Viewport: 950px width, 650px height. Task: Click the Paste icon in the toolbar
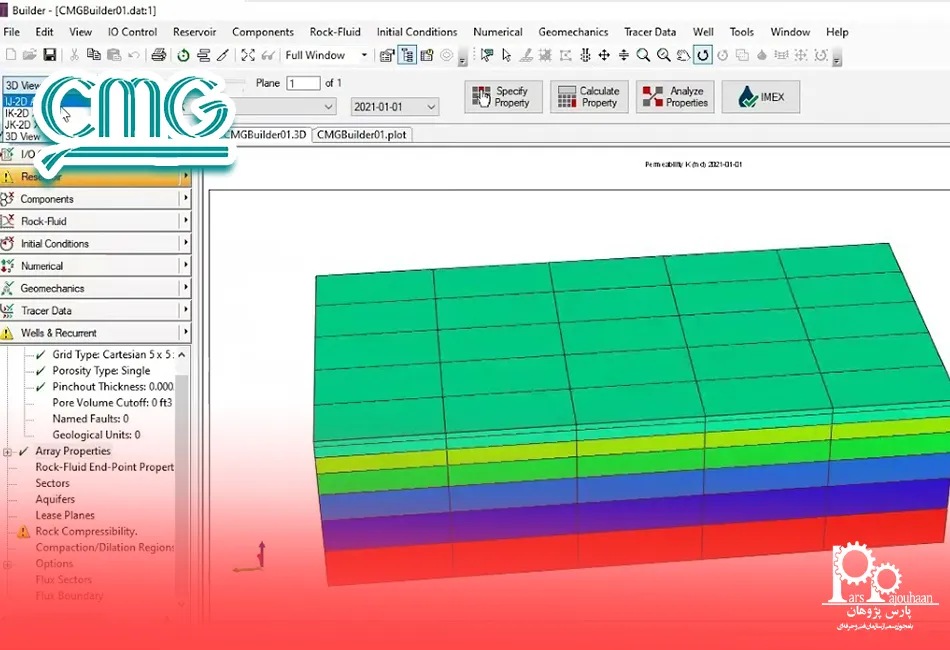(113, 55)
